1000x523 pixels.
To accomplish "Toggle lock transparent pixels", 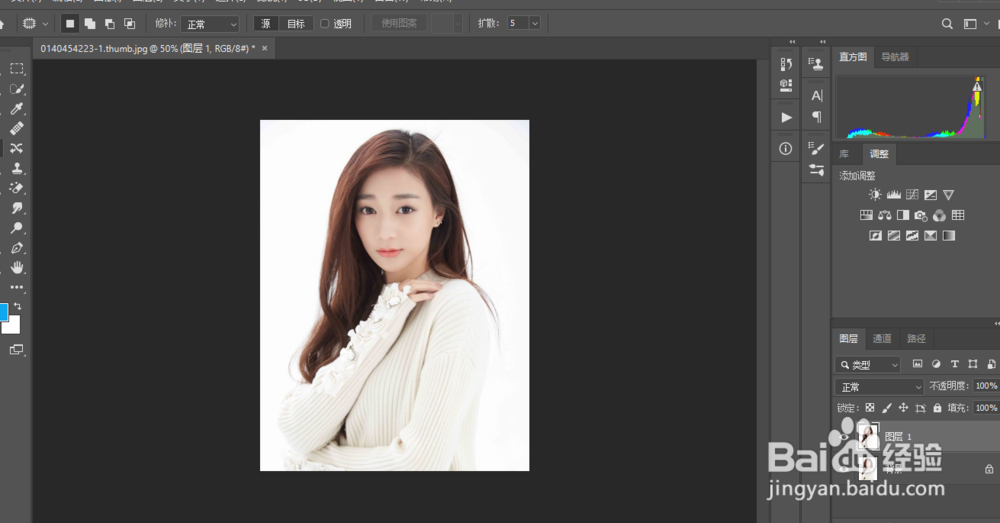I will point(870,408).
